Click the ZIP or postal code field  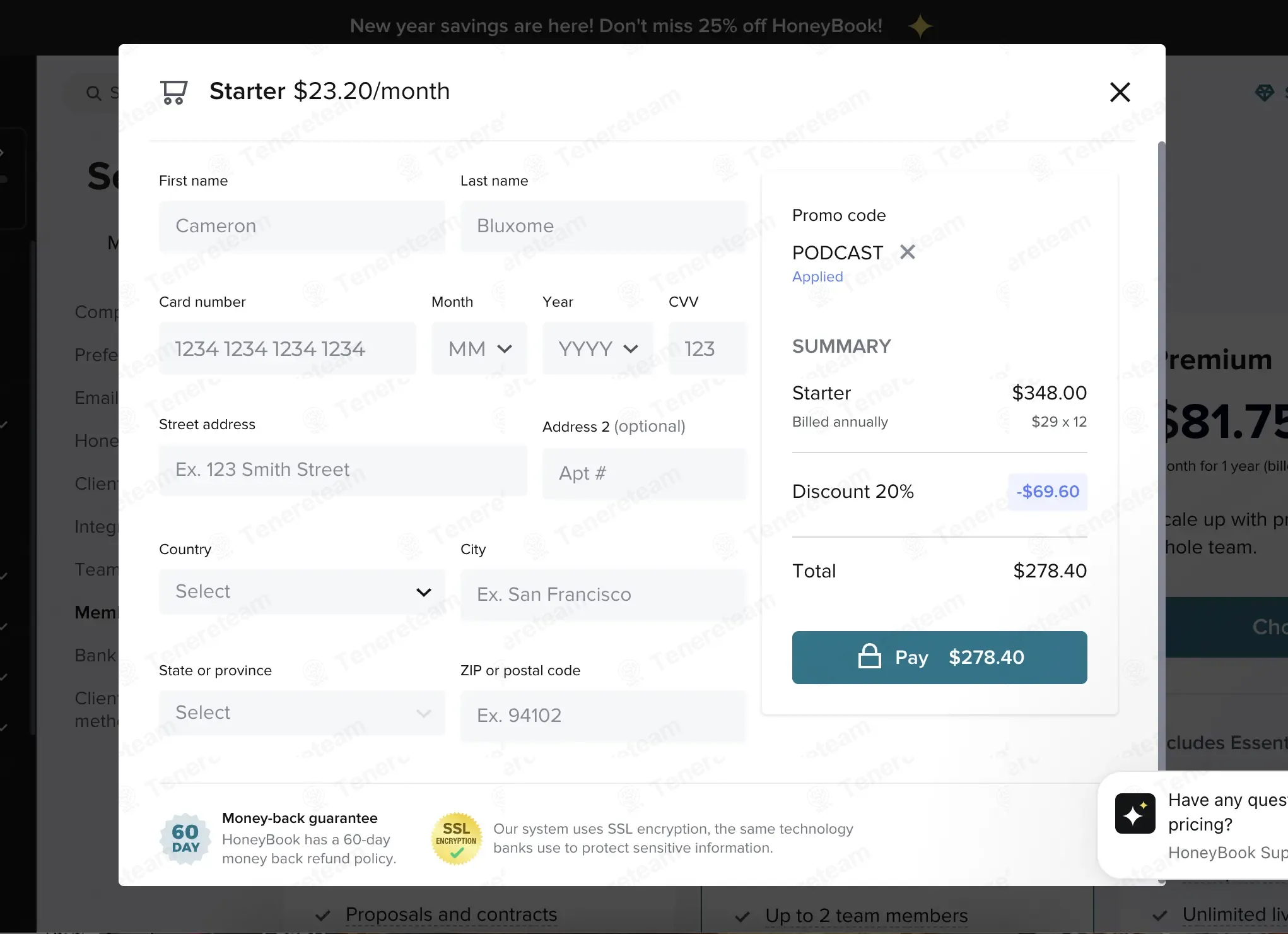point(603,716)
